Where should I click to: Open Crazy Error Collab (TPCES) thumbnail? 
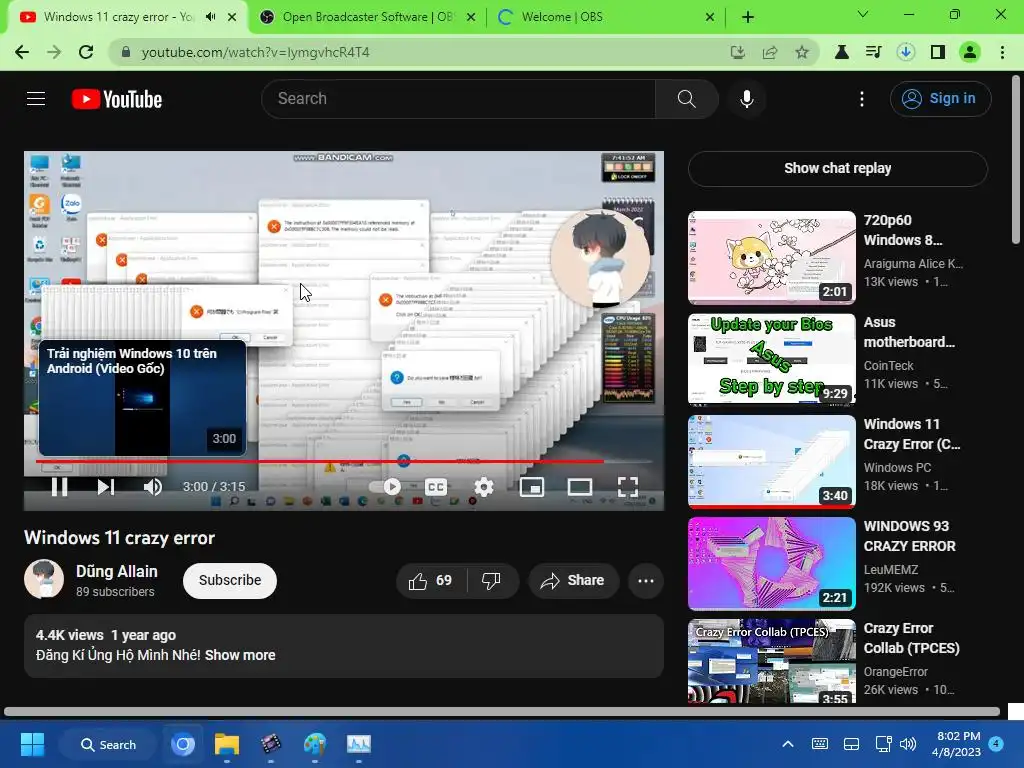[772, 661]
